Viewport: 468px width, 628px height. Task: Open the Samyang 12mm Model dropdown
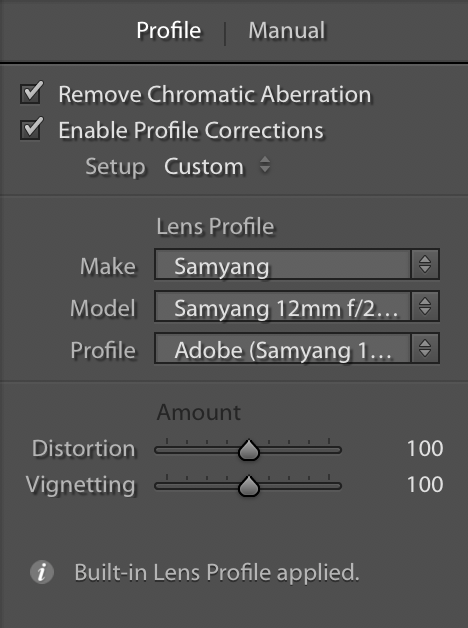[x=297, y=306]
